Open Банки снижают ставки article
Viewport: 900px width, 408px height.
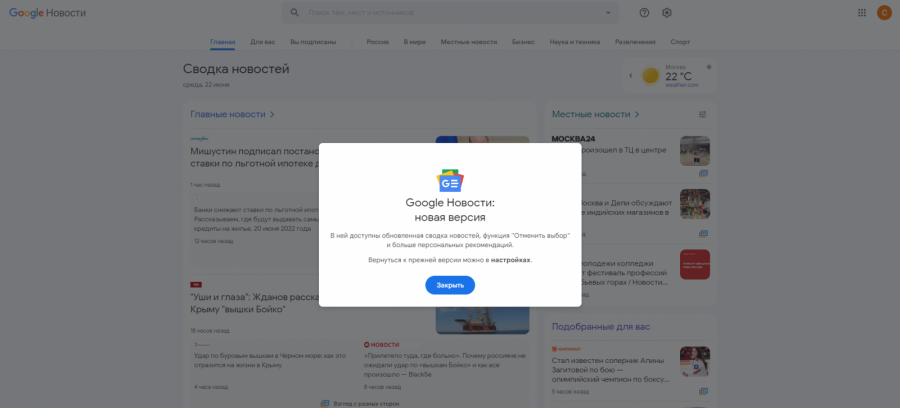click(256, 219)
